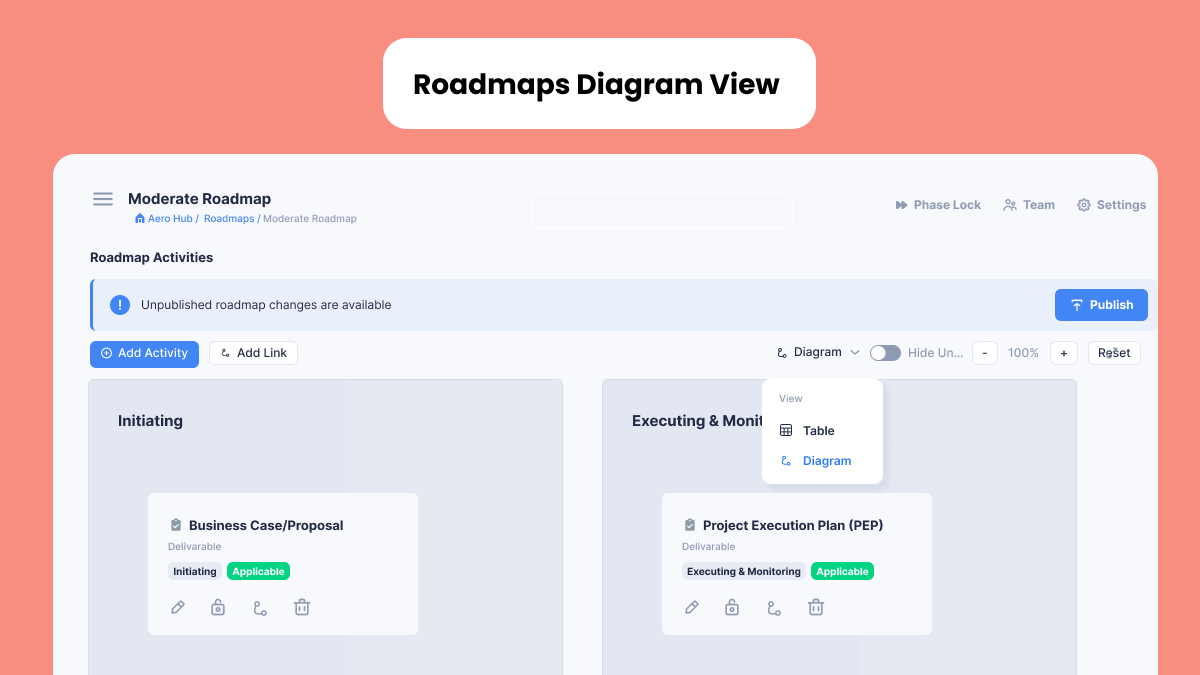
Task: Toggle the Hide Un... switch
Action: (885, 353)
